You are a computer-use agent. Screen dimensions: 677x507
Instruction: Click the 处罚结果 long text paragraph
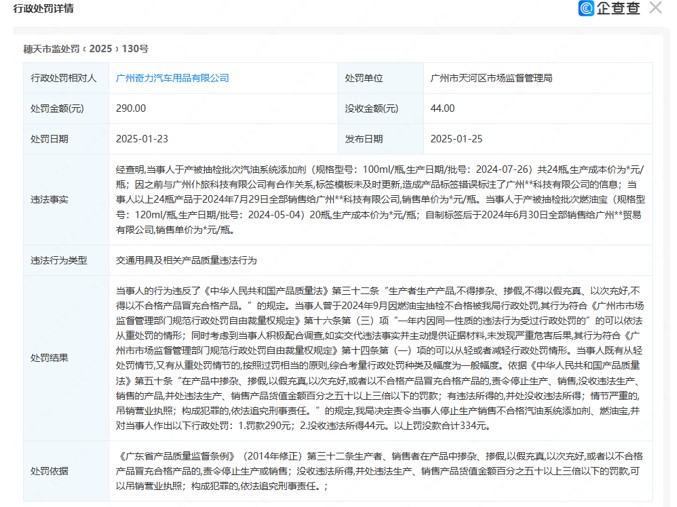pyautogui.click(x=380, y=357)
